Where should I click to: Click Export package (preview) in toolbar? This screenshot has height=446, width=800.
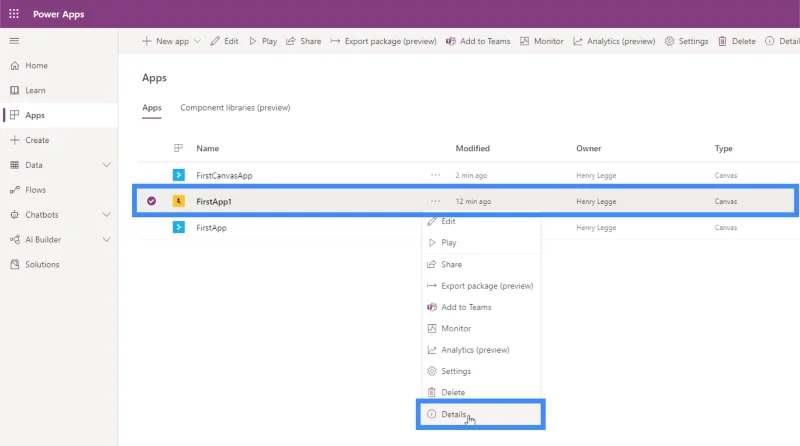[383, 41]
